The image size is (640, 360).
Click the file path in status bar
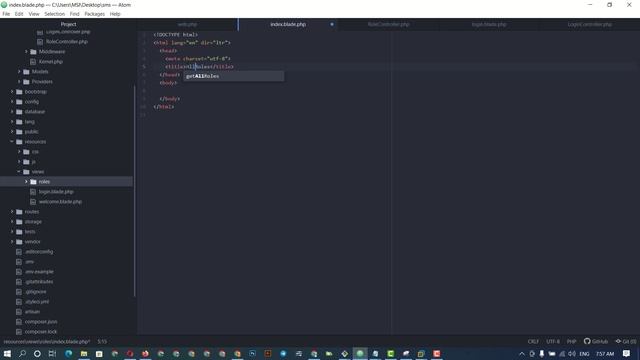coord(47,342)
